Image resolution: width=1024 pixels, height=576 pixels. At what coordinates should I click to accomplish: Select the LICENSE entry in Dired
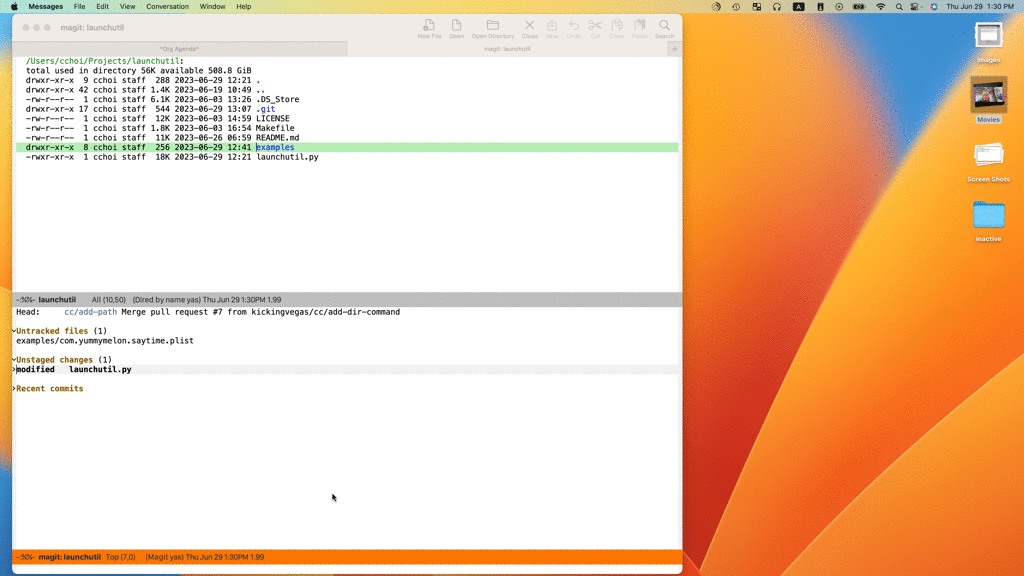(x=272, y=119)
